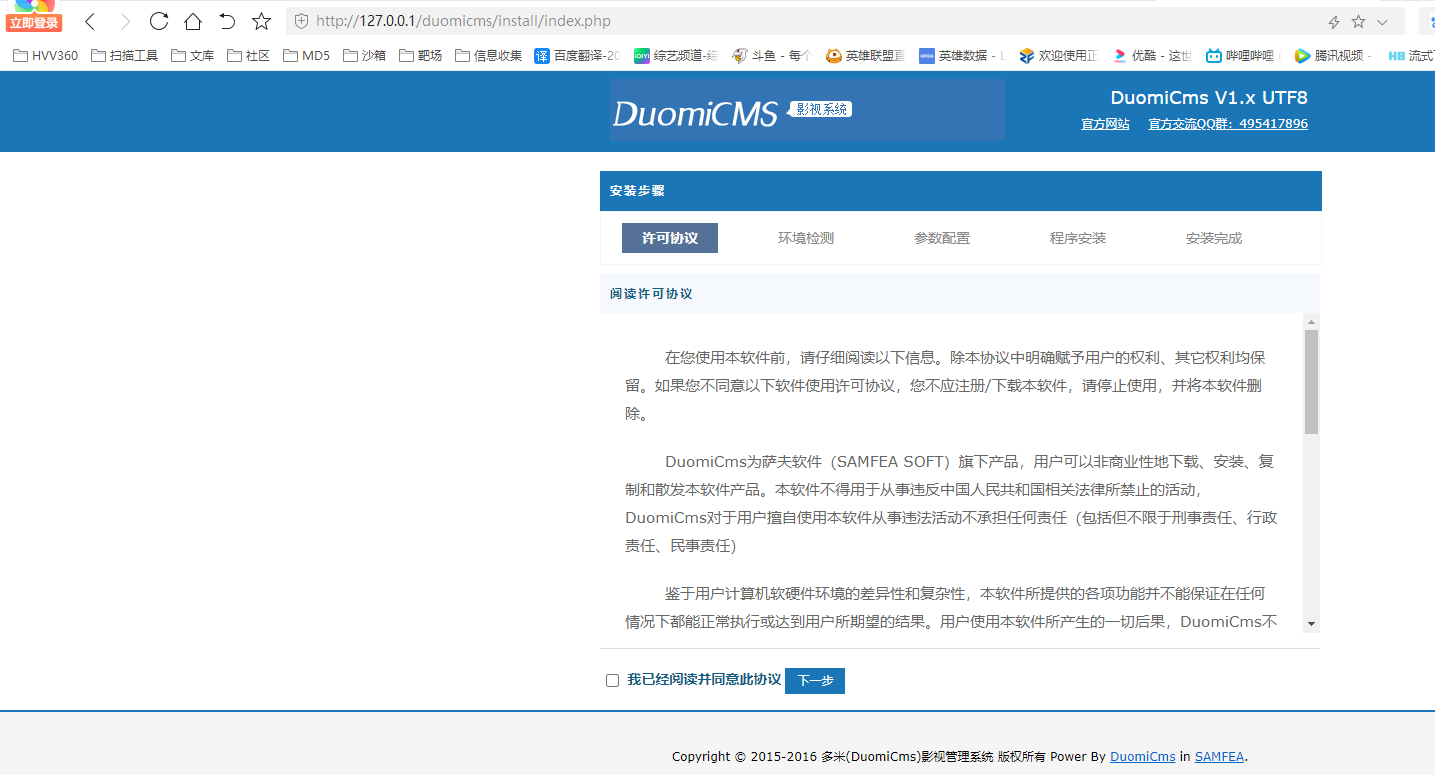
Task: Expand the address bar dropdown chevron
Action: coord(1383,22)
